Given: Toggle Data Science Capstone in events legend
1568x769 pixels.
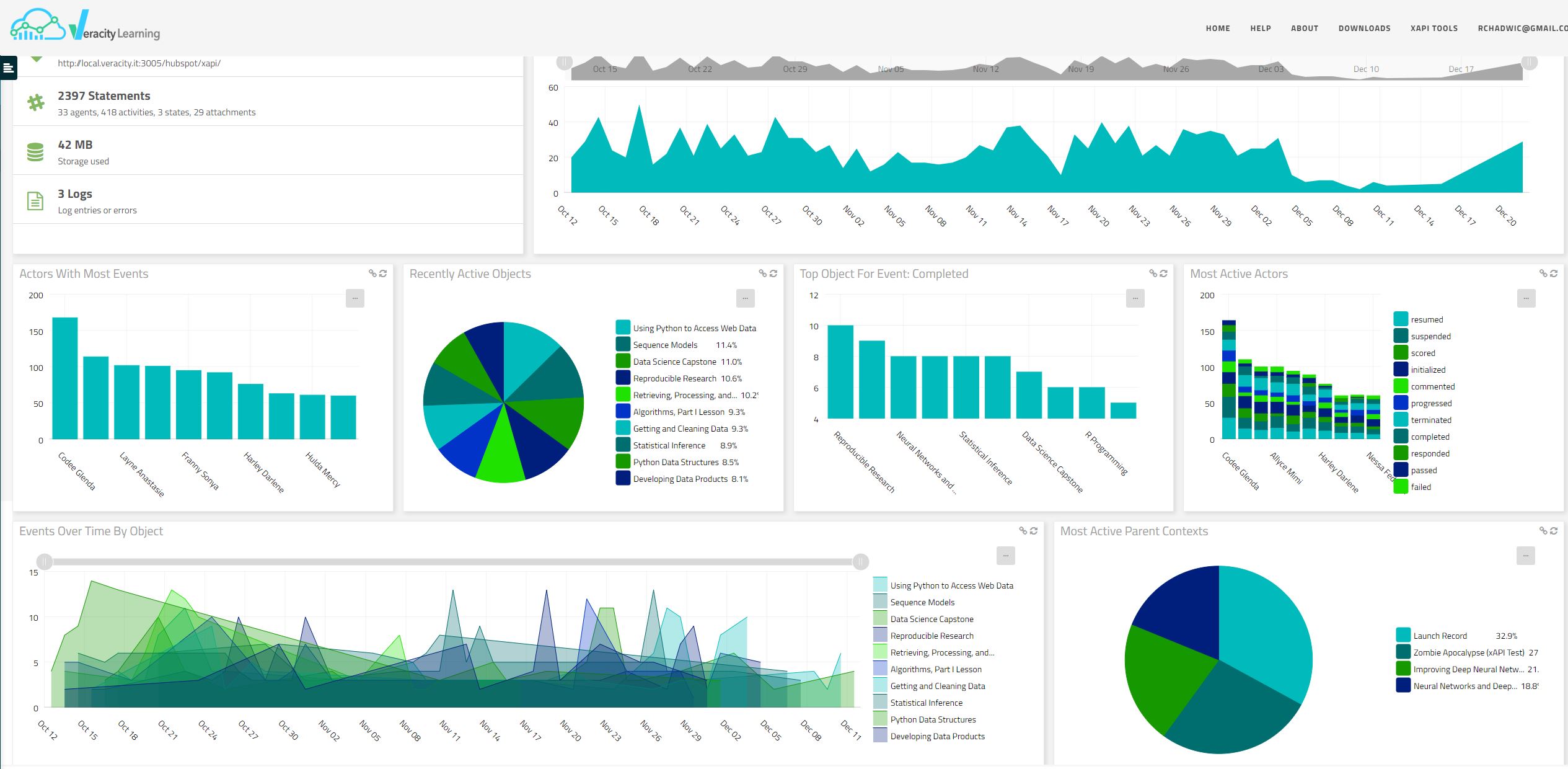Looking at the screenshot, I should click(931, 619).
